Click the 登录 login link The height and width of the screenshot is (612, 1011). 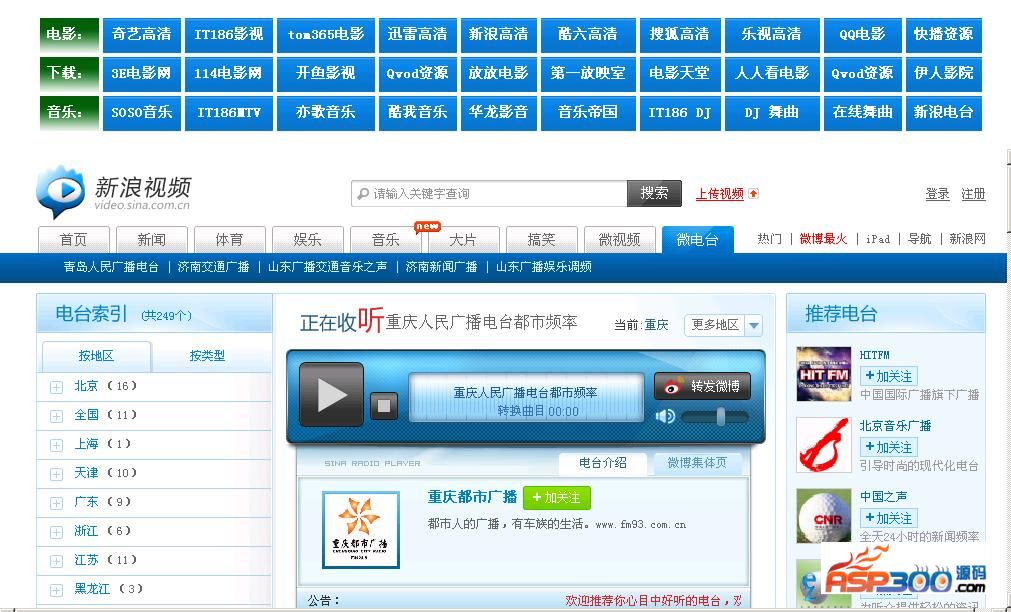point(937,193)
